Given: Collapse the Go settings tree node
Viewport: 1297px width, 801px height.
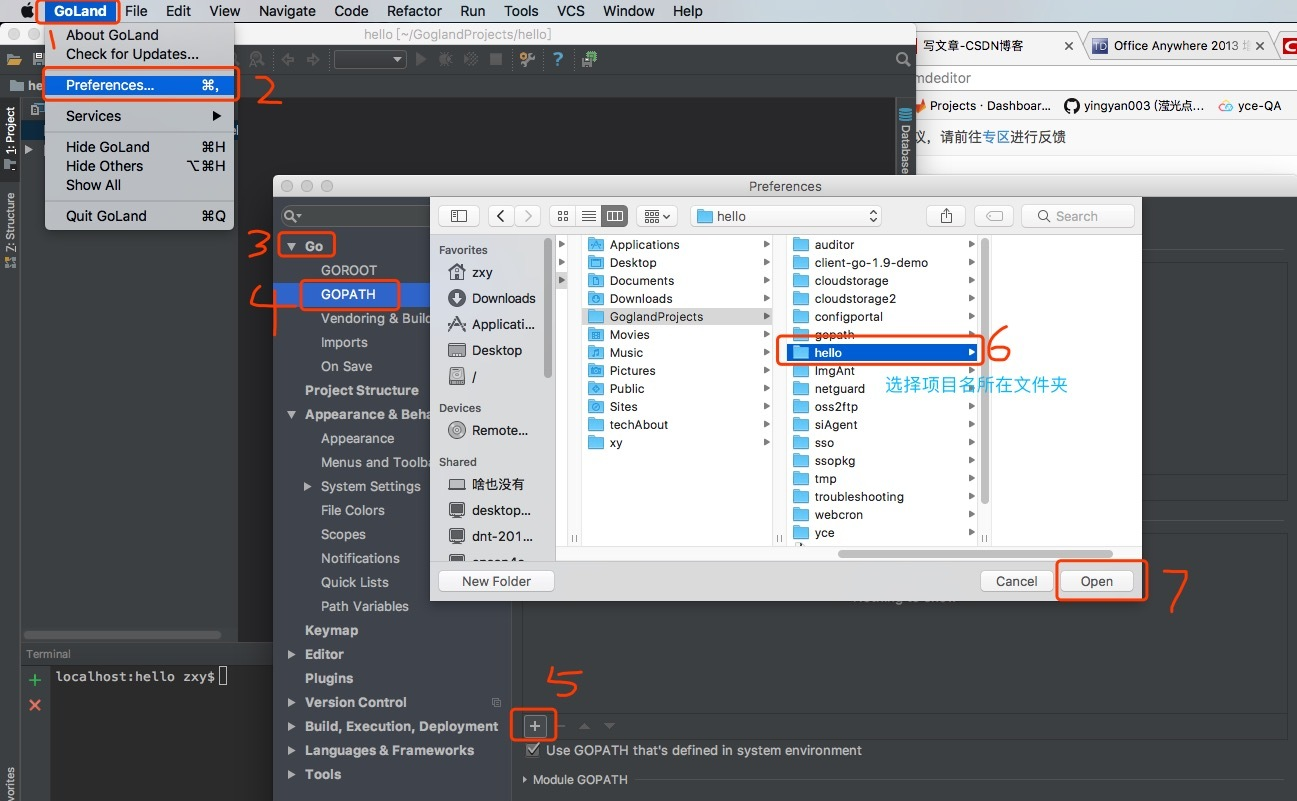Looking at the screenshot, I should (292, 246).
